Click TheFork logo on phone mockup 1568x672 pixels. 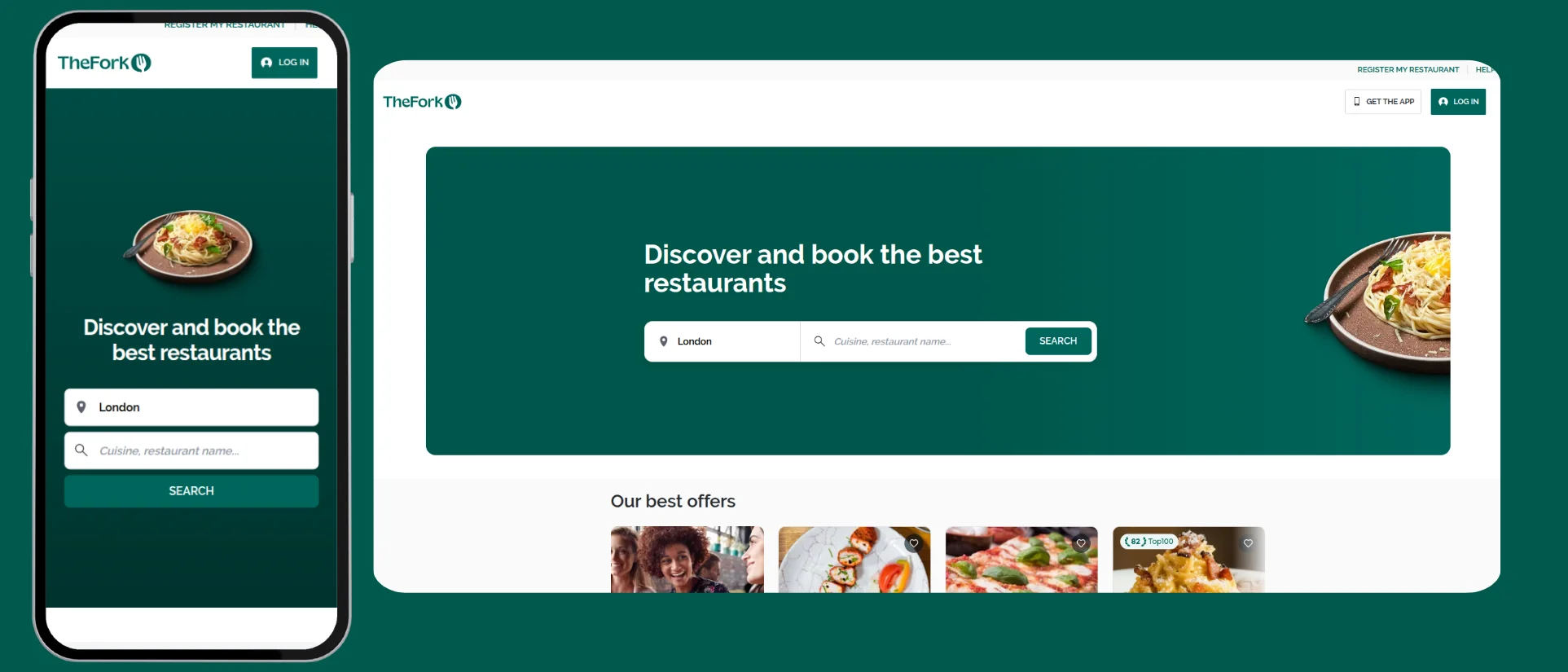pos(104,63)
